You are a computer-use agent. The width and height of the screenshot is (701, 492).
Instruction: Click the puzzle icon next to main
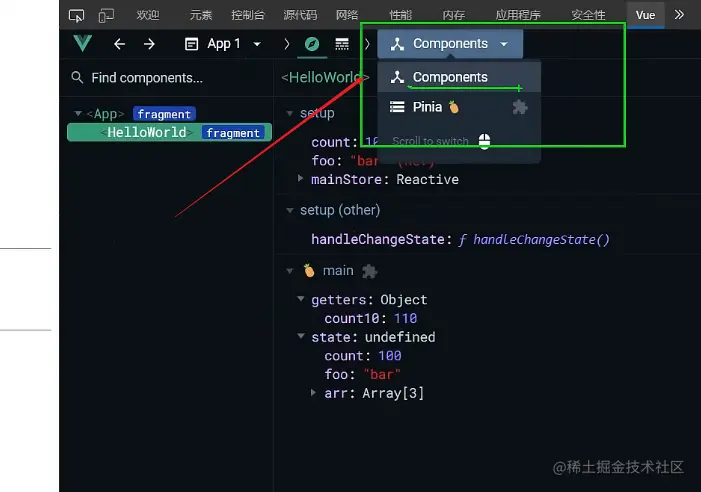click(369, 271)
